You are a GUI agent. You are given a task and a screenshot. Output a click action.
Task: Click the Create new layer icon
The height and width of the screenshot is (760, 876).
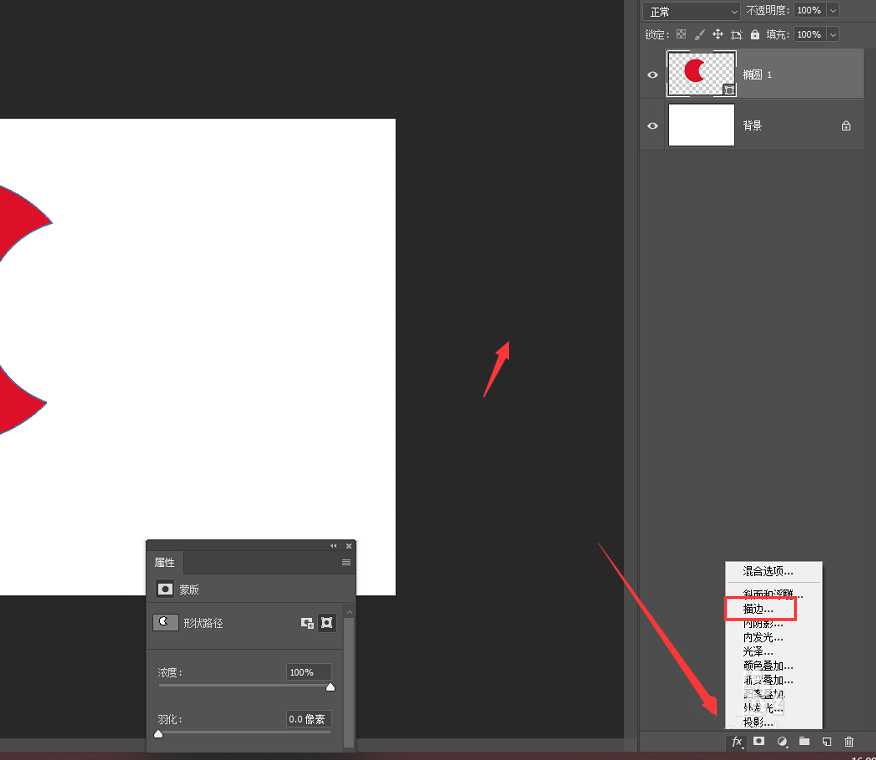coord(827,742)
